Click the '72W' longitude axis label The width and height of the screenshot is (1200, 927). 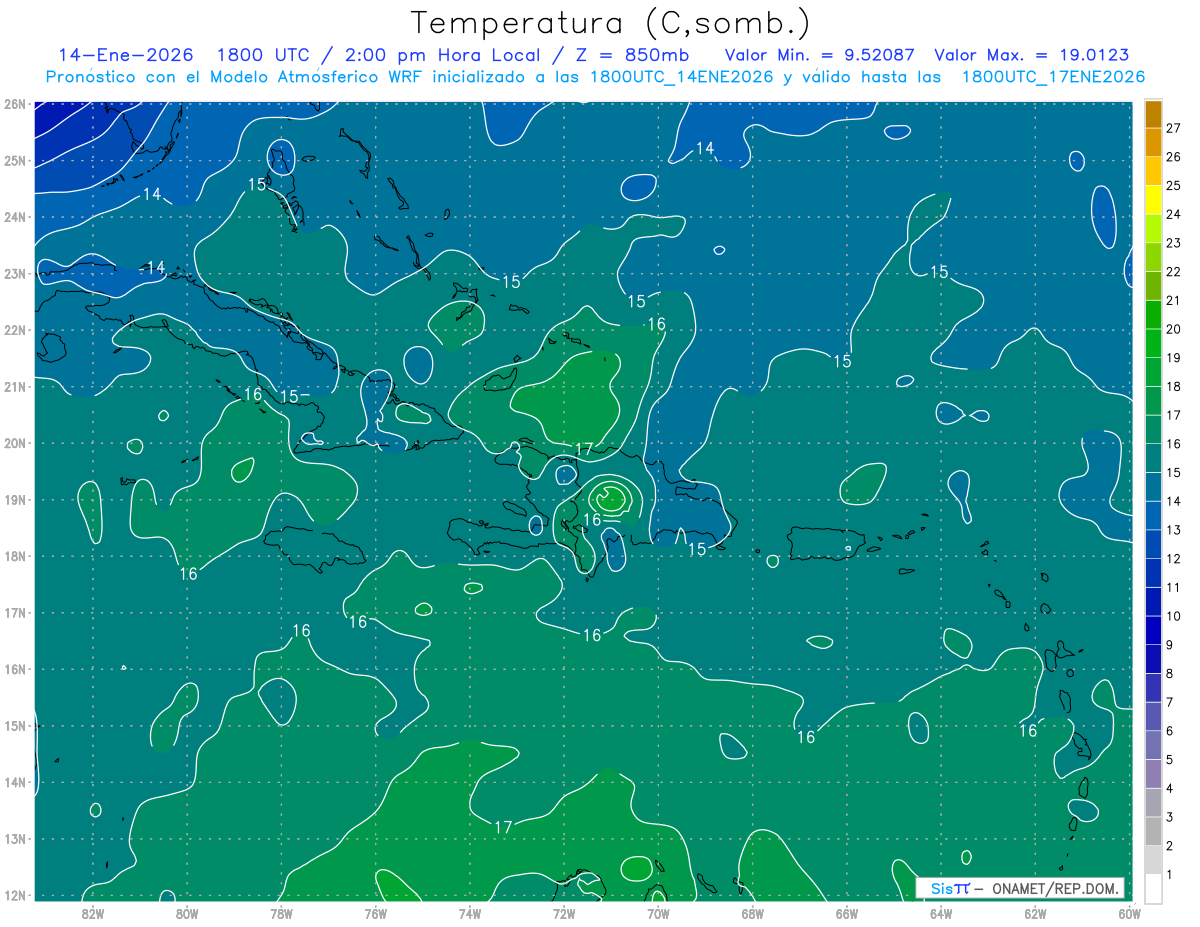[x=564, y=913]
